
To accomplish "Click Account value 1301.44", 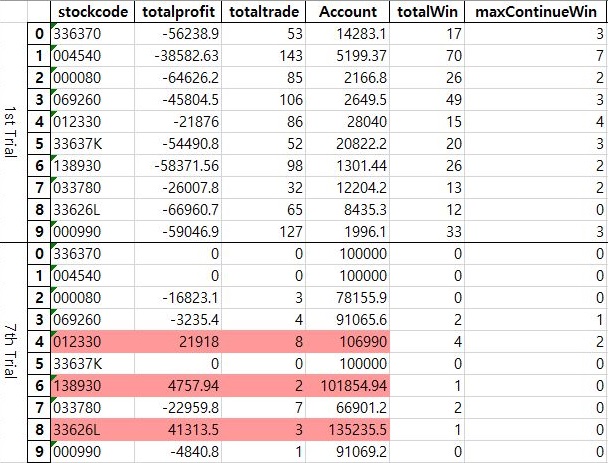I will 347,166.
